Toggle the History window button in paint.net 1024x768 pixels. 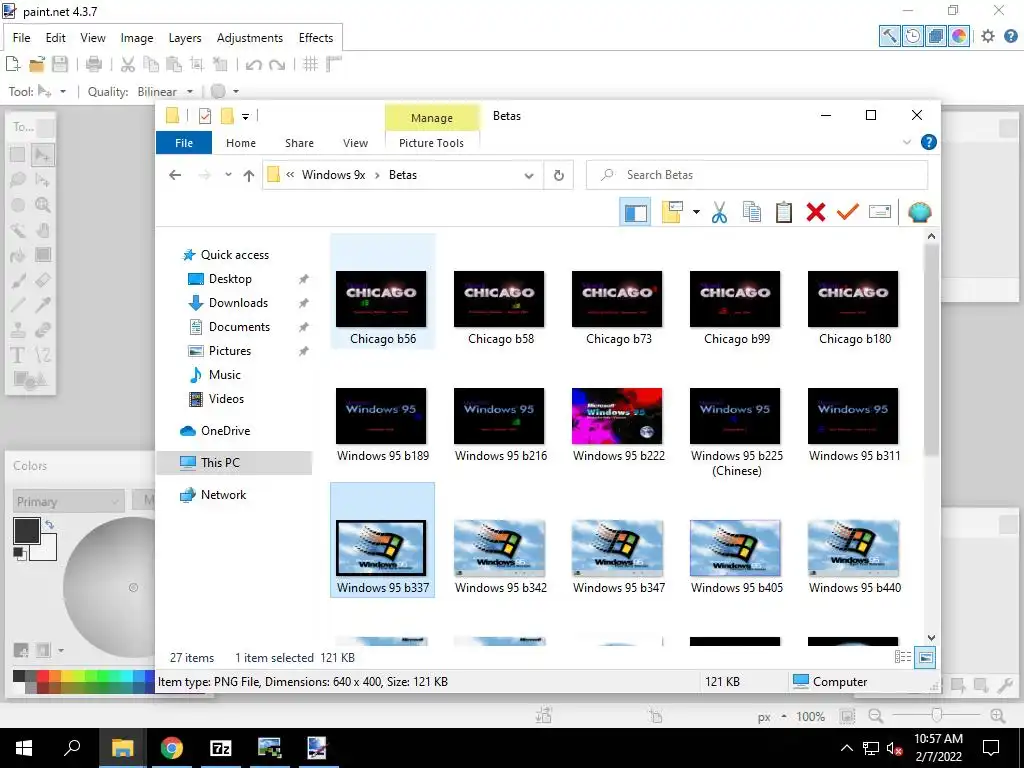[912, 36]
